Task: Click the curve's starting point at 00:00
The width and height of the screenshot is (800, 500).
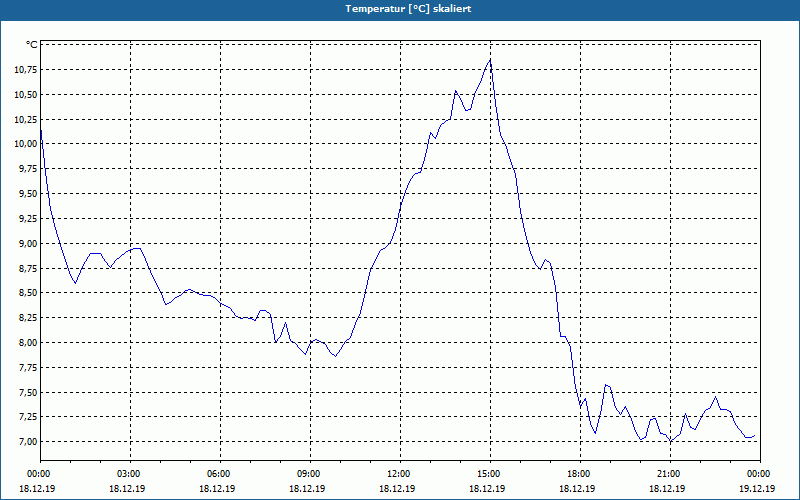Action: 41,130
